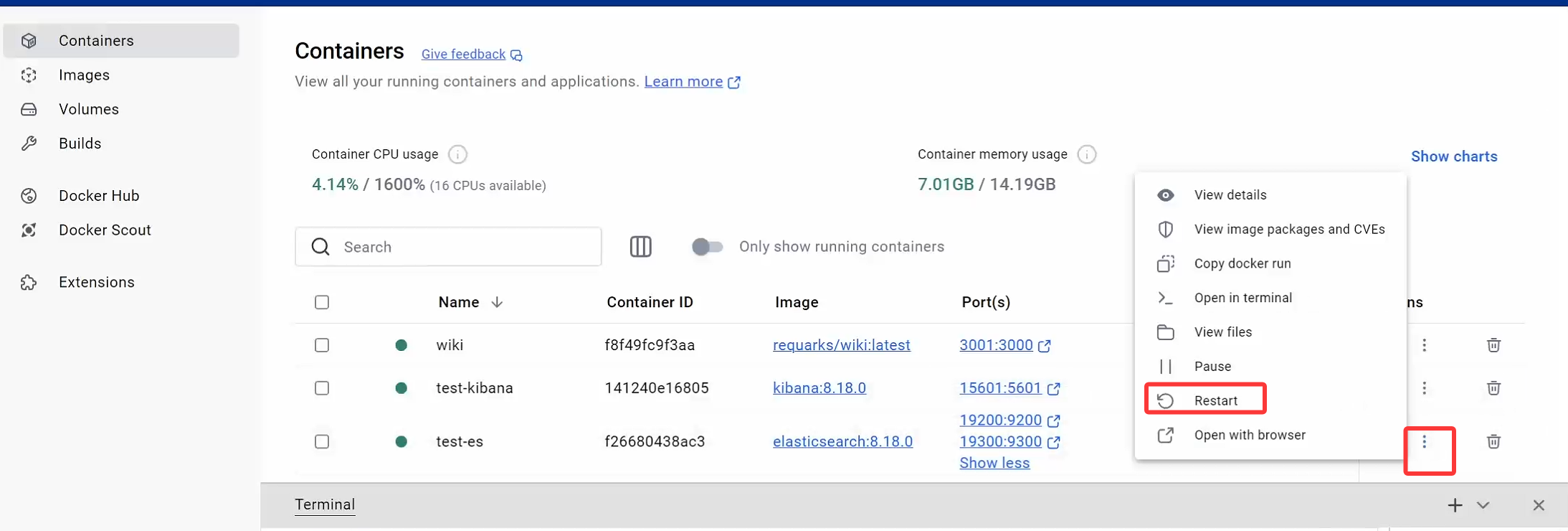
Task: Choose Open with browser menu entry
Action: (1270, 435)
